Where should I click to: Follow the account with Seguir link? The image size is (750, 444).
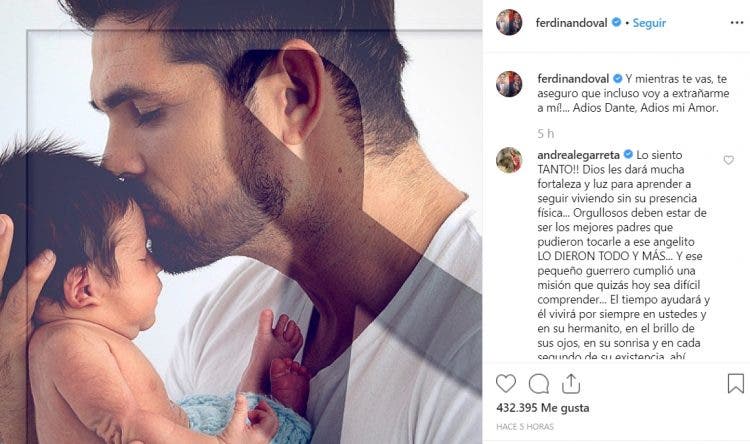(649, 23)
